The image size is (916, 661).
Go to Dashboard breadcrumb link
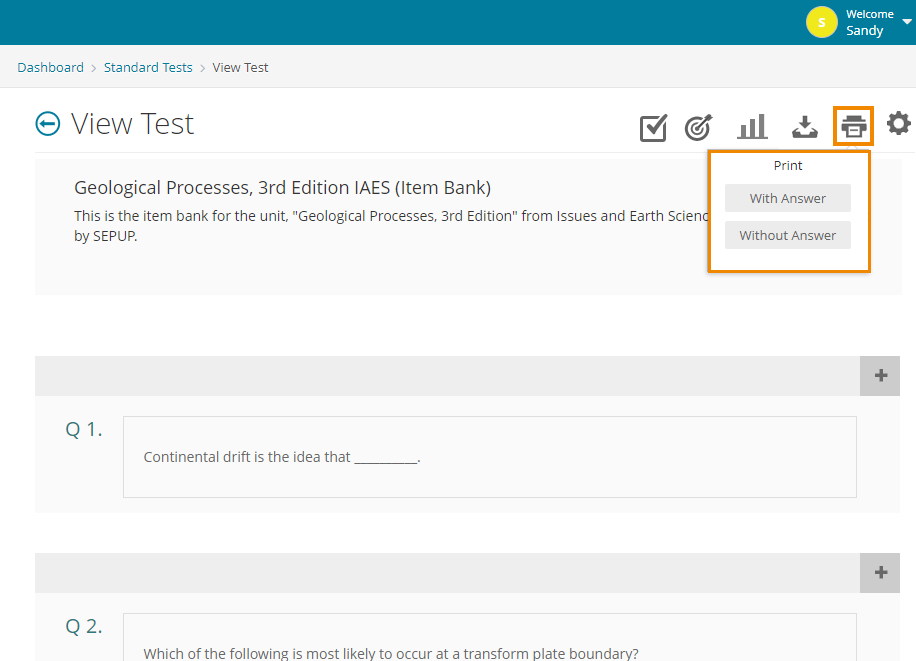pyautogui.click(x=50, y=68)
